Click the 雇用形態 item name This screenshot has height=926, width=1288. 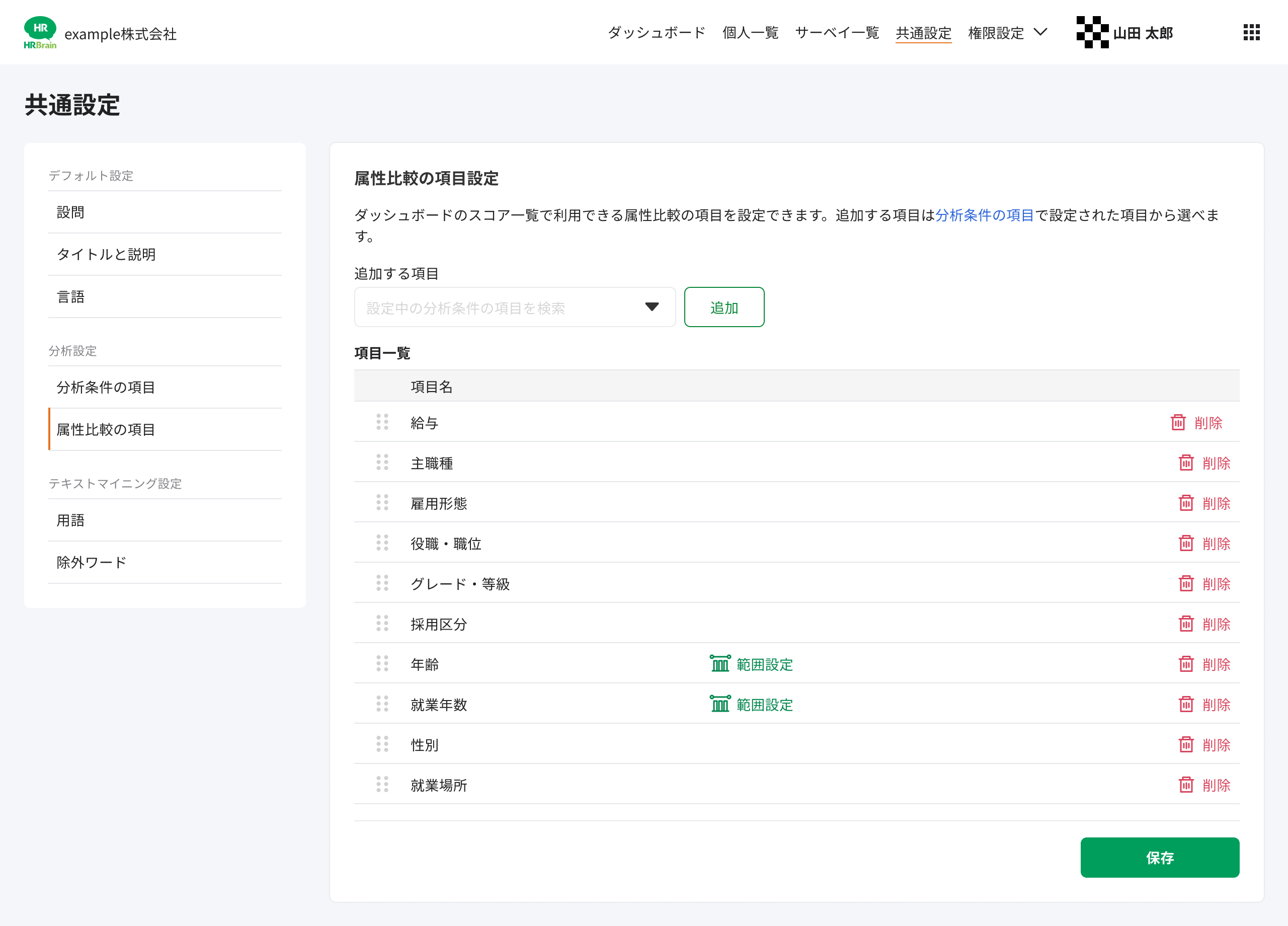point(438,503)
